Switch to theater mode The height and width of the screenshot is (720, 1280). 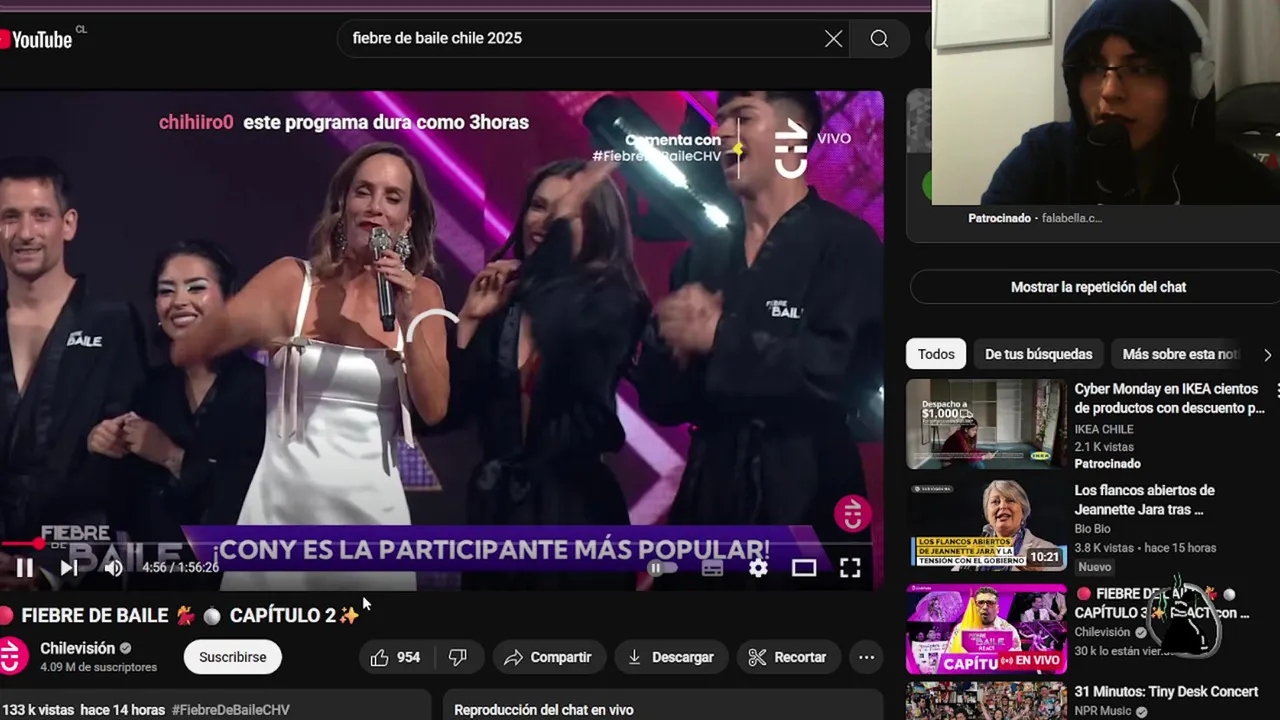tap(804, 568)
